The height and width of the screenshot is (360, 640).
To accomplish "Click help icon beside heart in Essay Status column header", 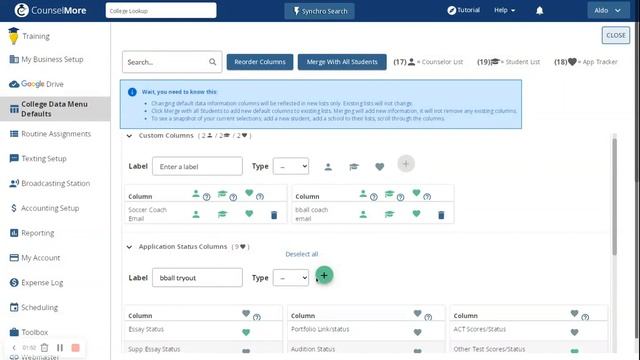I will tap(256, 317).
